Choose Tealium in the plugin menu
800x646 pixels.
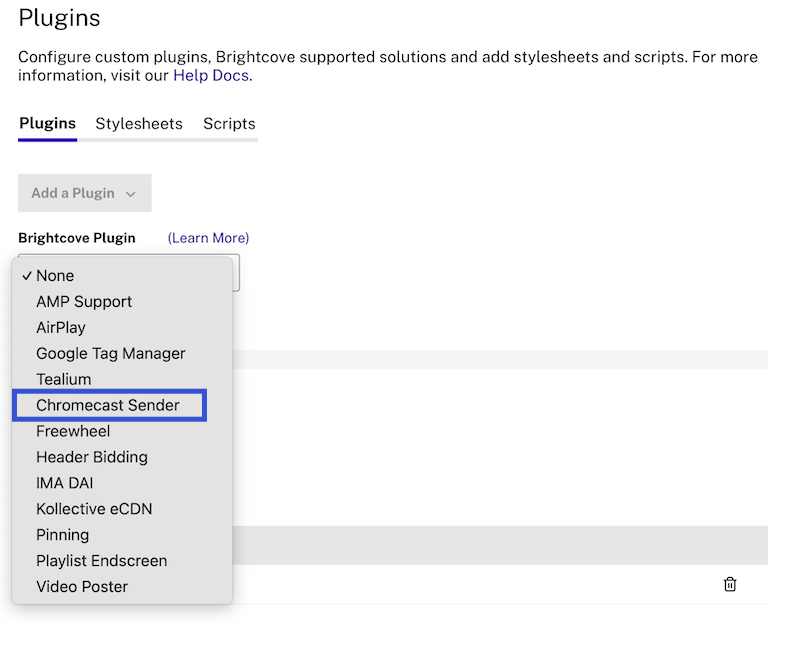[64, 380]
